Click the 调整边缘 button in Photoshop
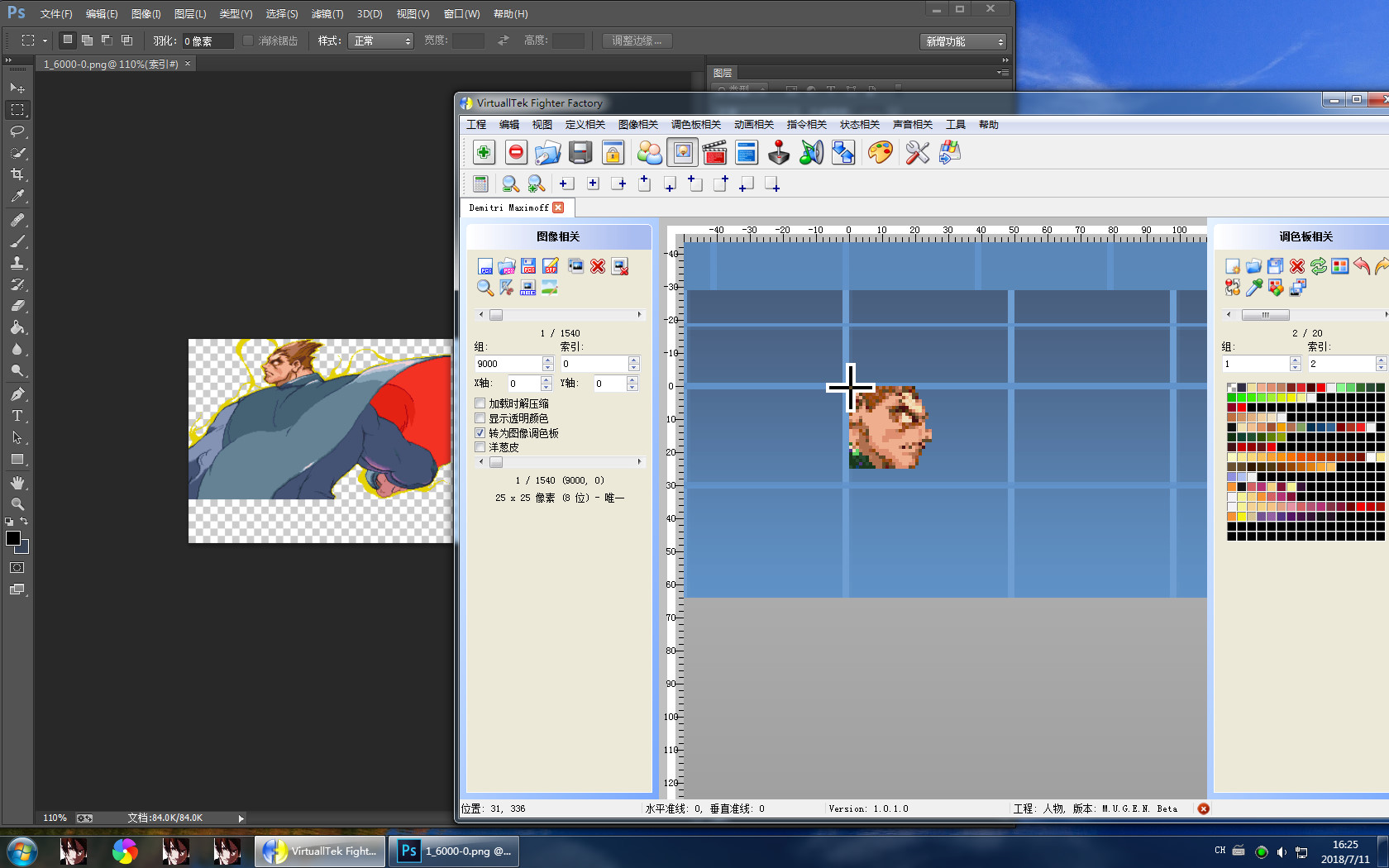 click(x=637, y=41)
